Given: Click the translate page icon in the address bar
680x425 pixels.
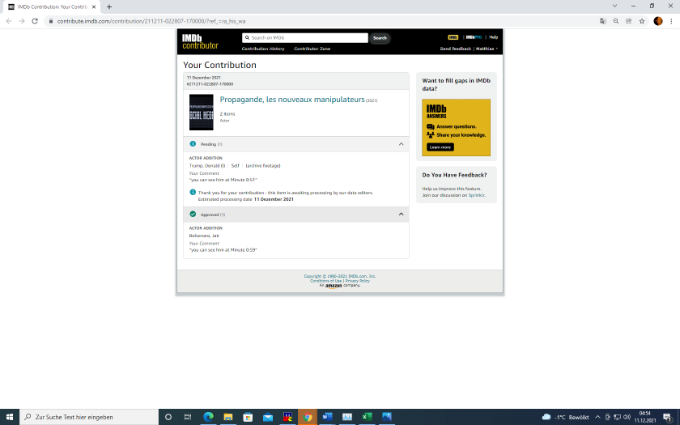Looking at the screenshot, I should click(603, 21).
